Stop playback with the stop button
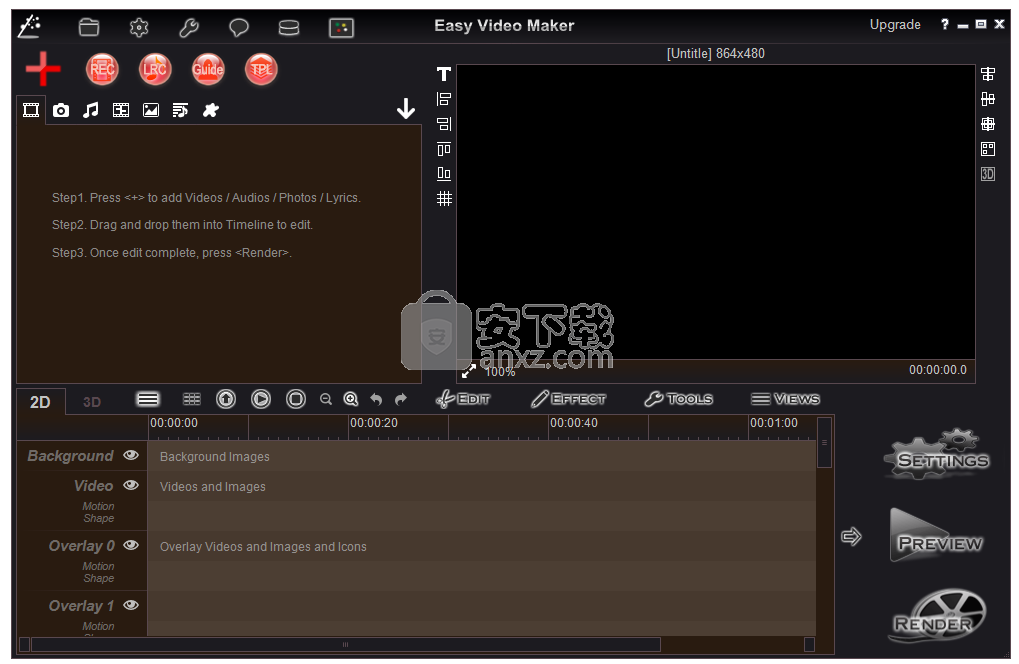This screenshot has height=664, width=1019. tap(296, 399)
